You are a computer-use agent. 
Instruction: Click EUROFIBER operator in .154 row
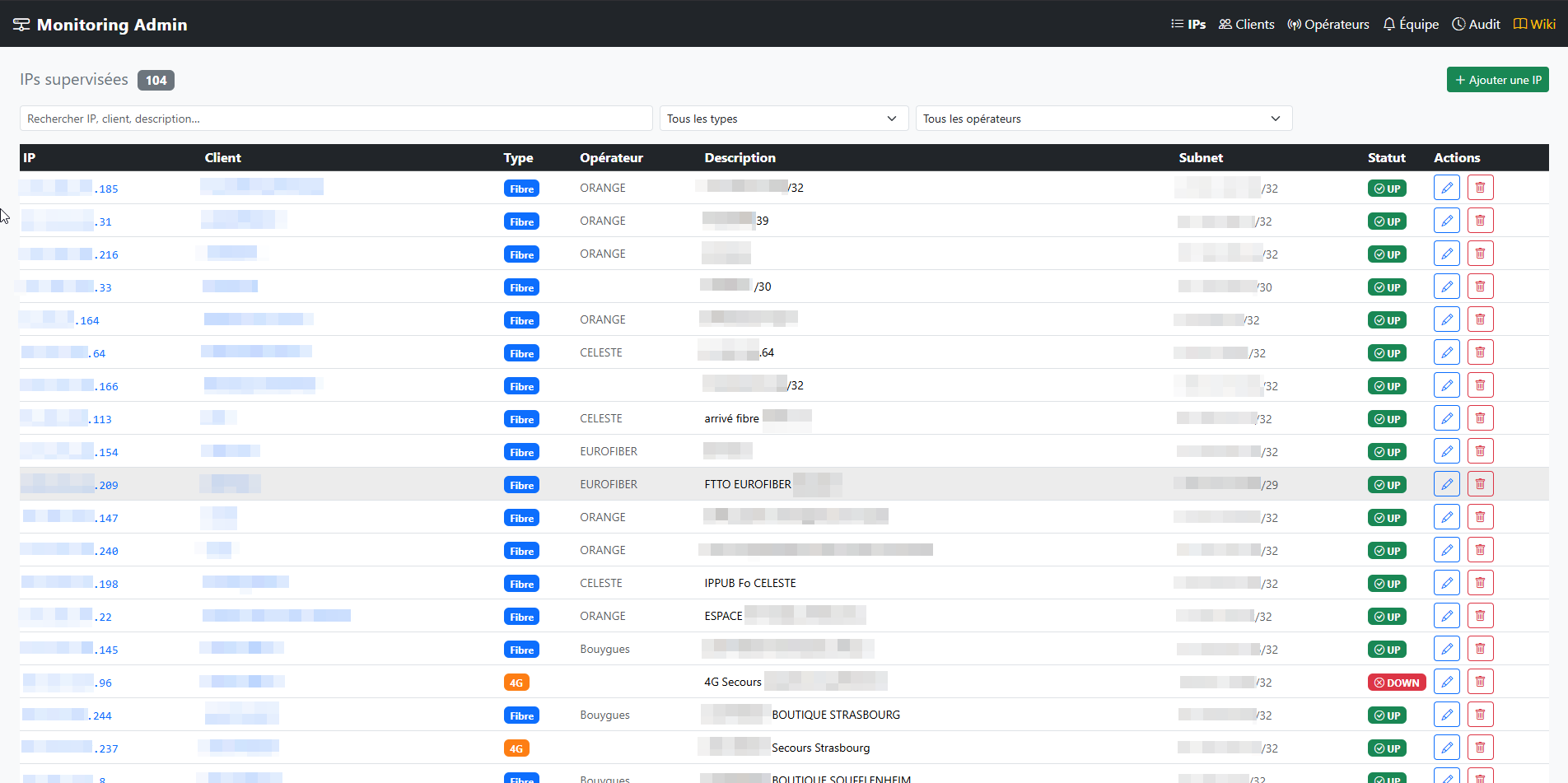pyautogui.click(x=609, y=451)
